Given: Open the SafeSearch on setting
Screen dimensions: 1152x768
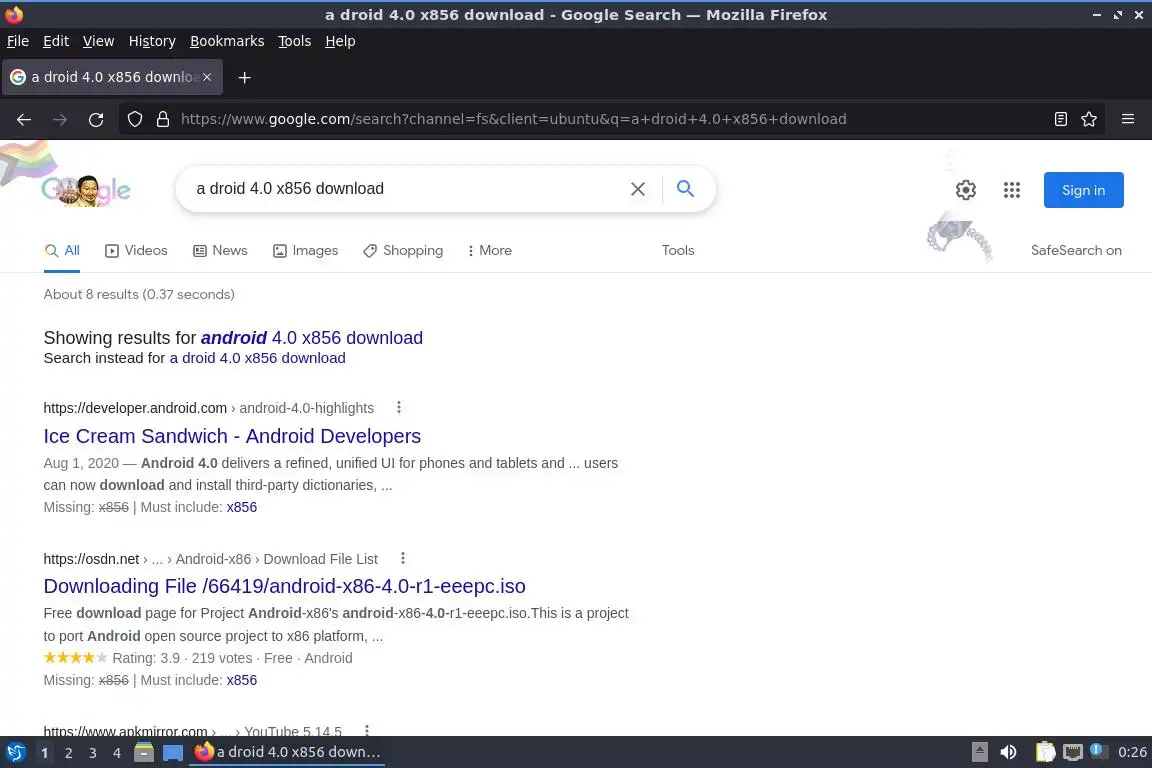Looking at the screenshot, I should point(1076,251).
